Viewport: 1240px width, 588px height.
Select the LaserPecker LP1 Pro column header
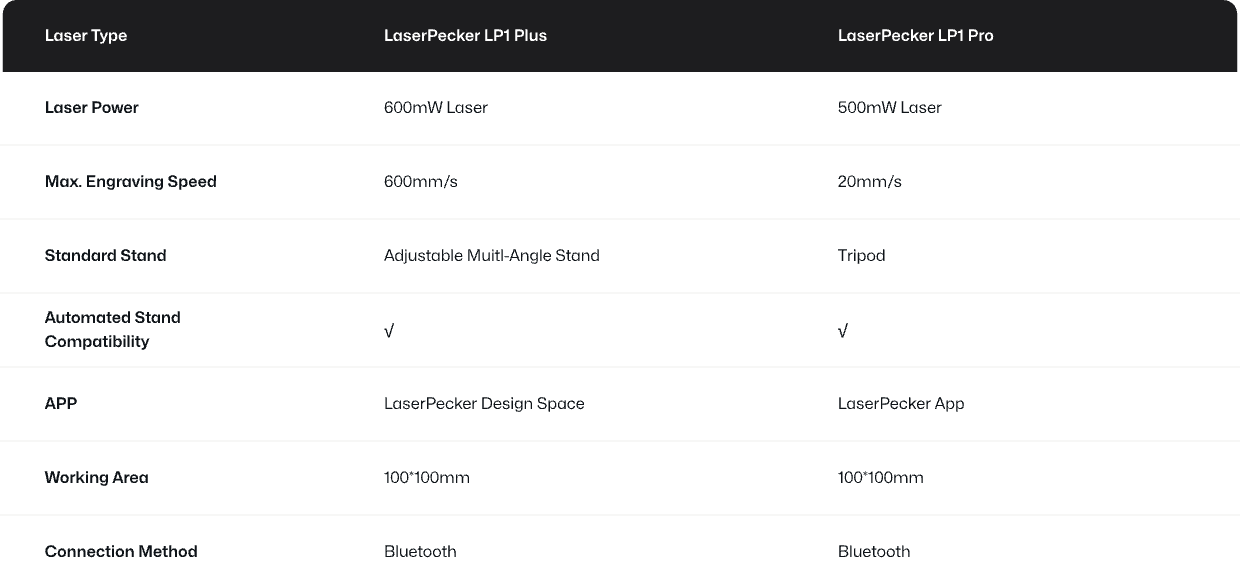click(915, 36)
